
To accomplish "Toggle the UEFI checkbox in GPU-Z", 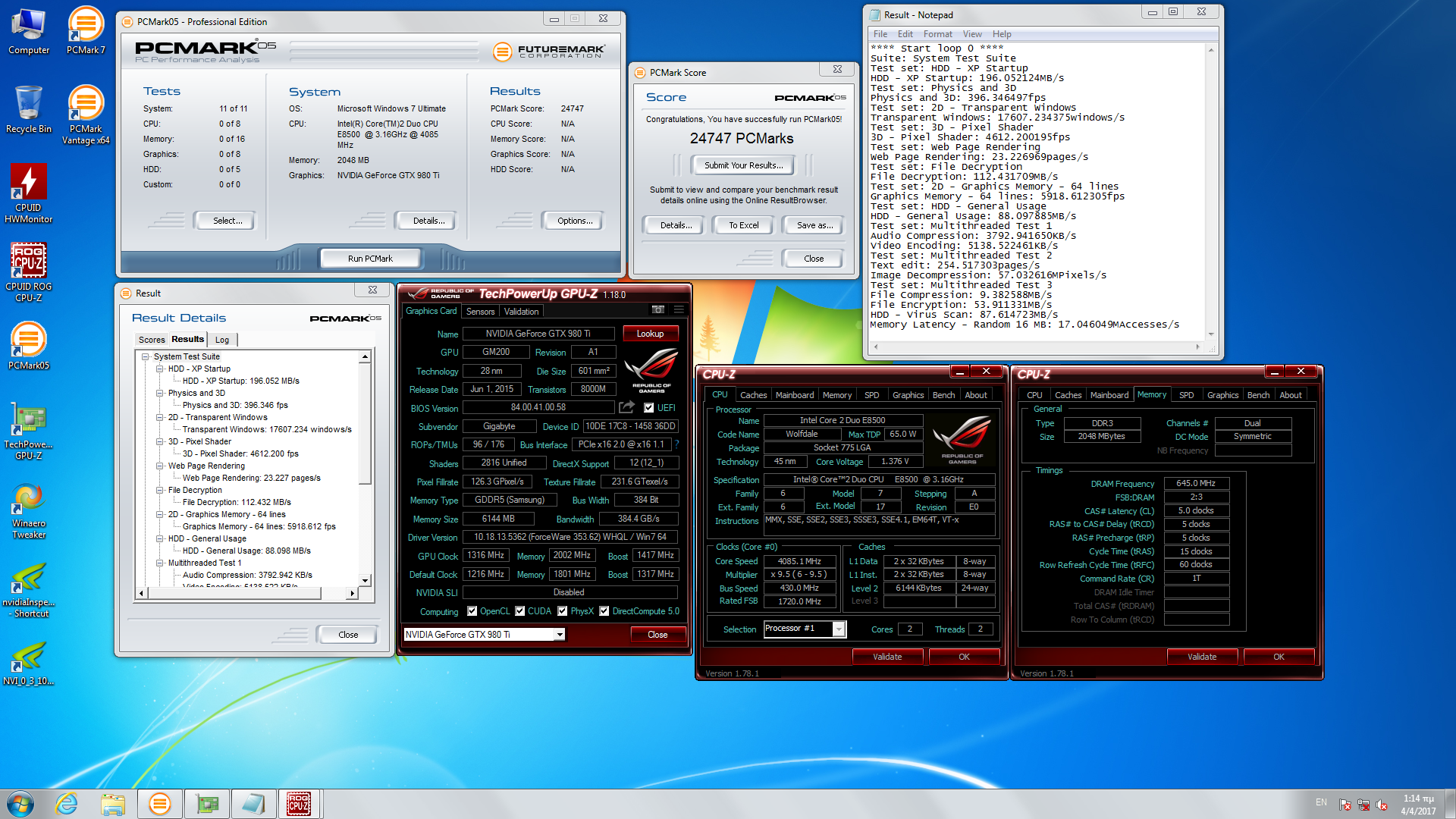I will [x=648, y=408].
